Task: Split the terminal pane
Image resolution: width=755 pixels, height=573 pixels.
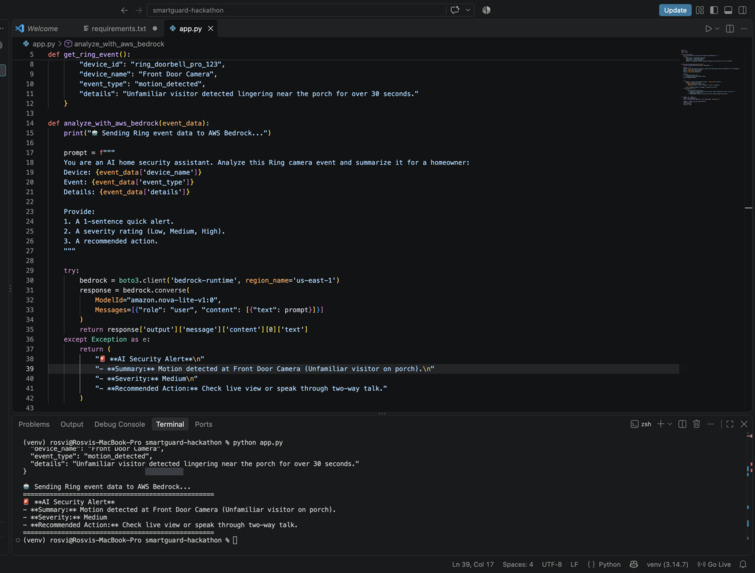Action: tap(682, 424)
